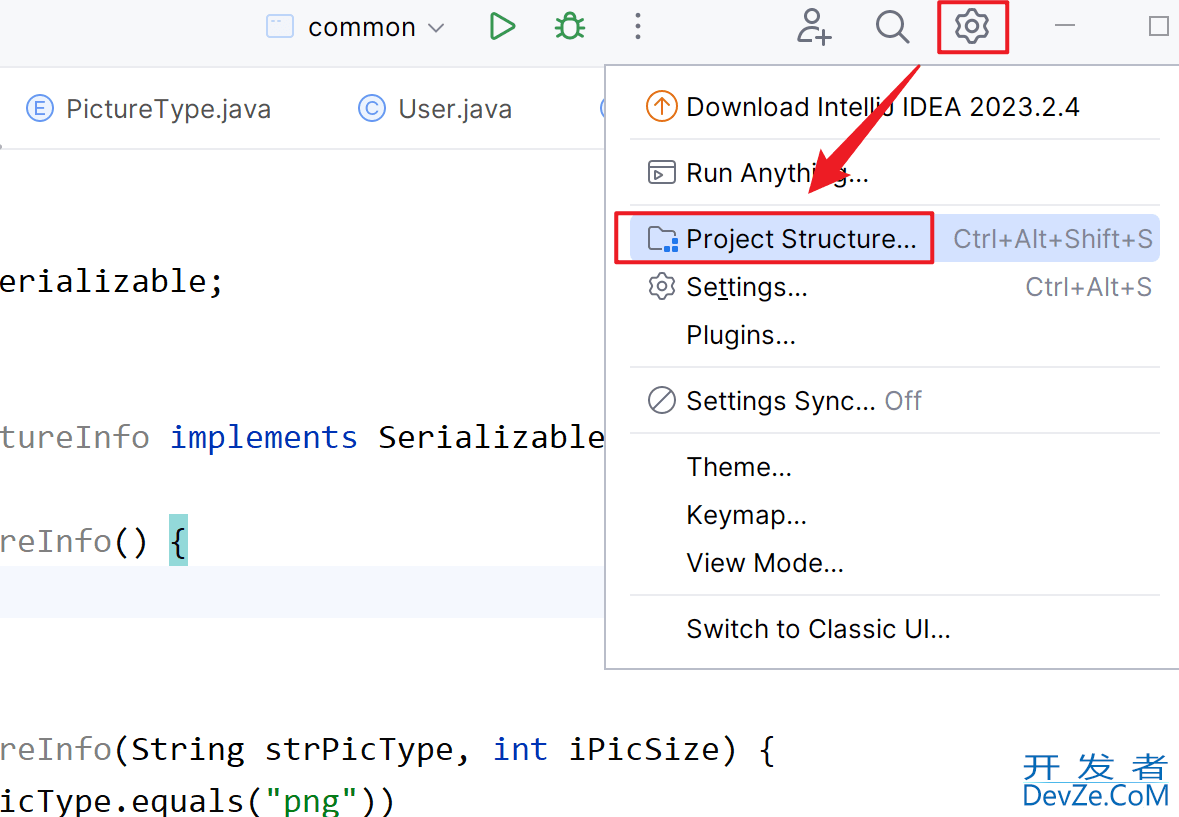Debug the common configuration

(570, 26)
